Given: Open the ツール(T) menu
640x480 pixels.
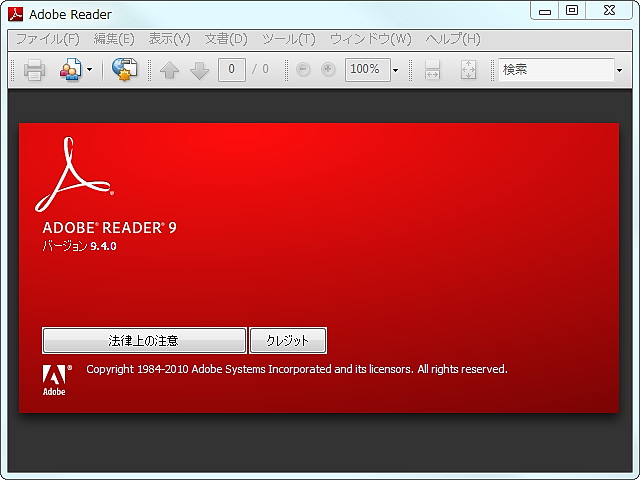Looking at the screenshot, I should tap(289, 39).
